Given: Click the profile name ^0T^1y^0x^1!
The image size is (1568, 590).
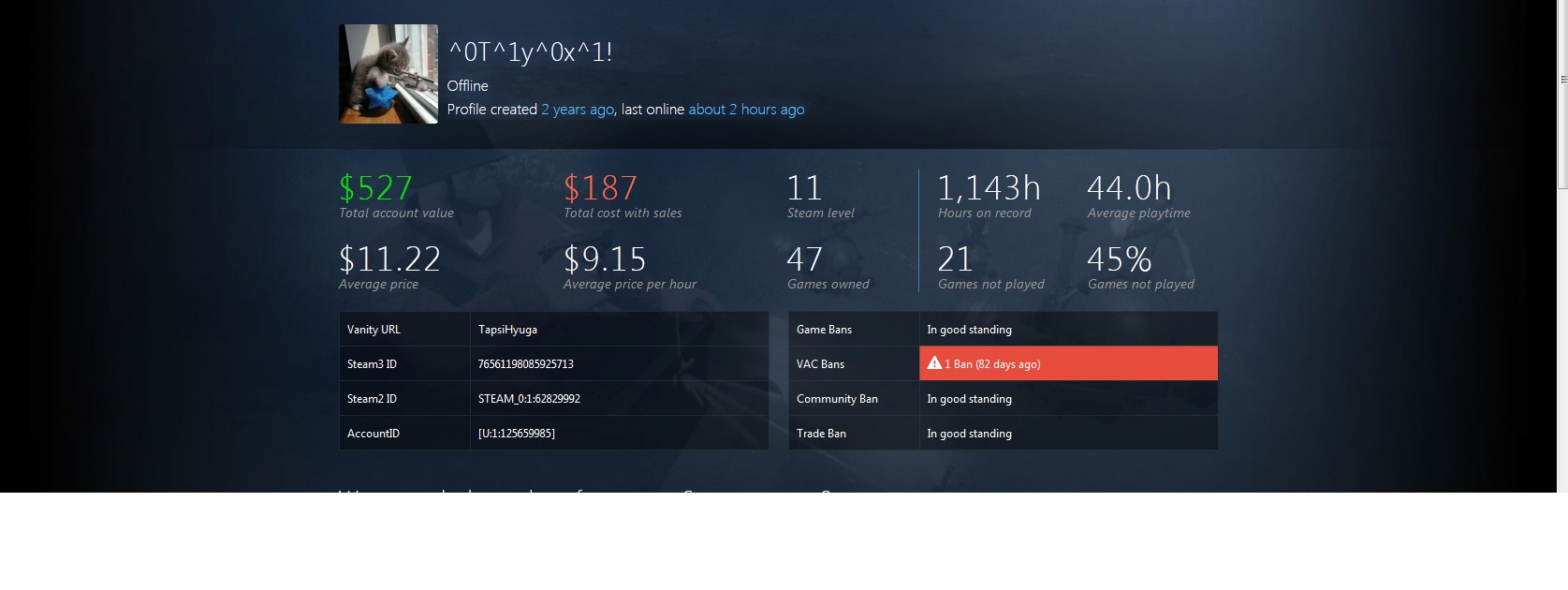Looking at the screenshot, I should point(531,52).
